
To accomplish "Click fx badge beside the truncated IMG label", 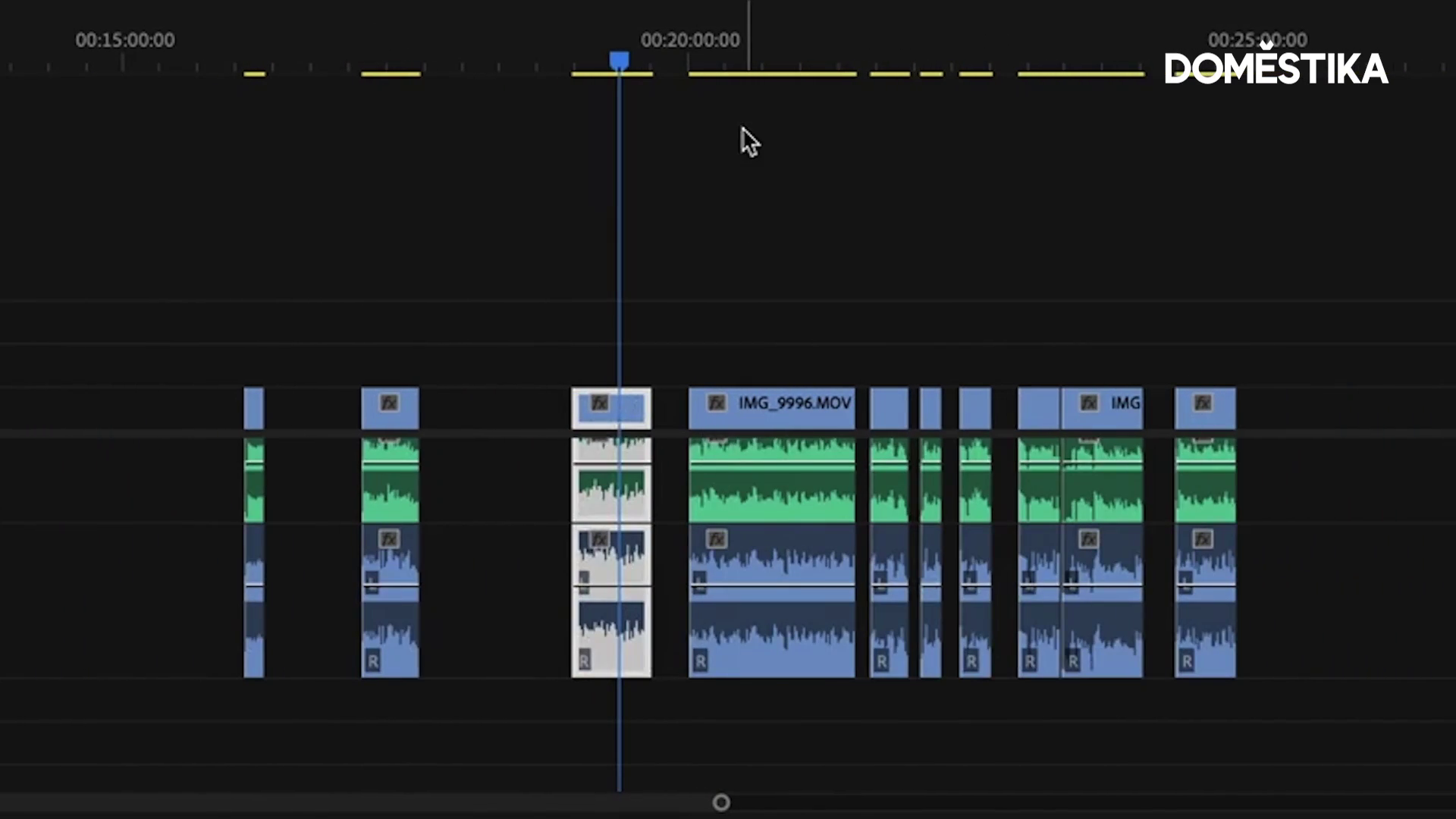I will coord(1089,403).
